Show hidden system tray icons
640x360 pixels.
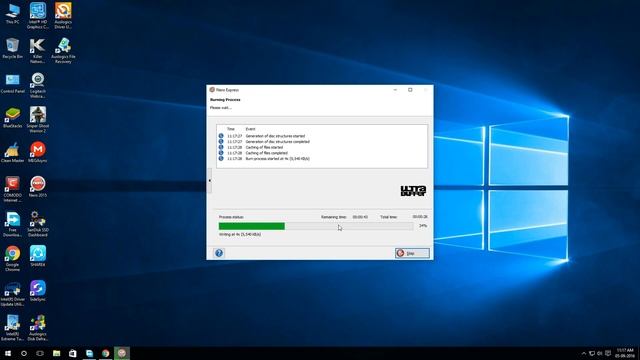(x=584, y=353)
